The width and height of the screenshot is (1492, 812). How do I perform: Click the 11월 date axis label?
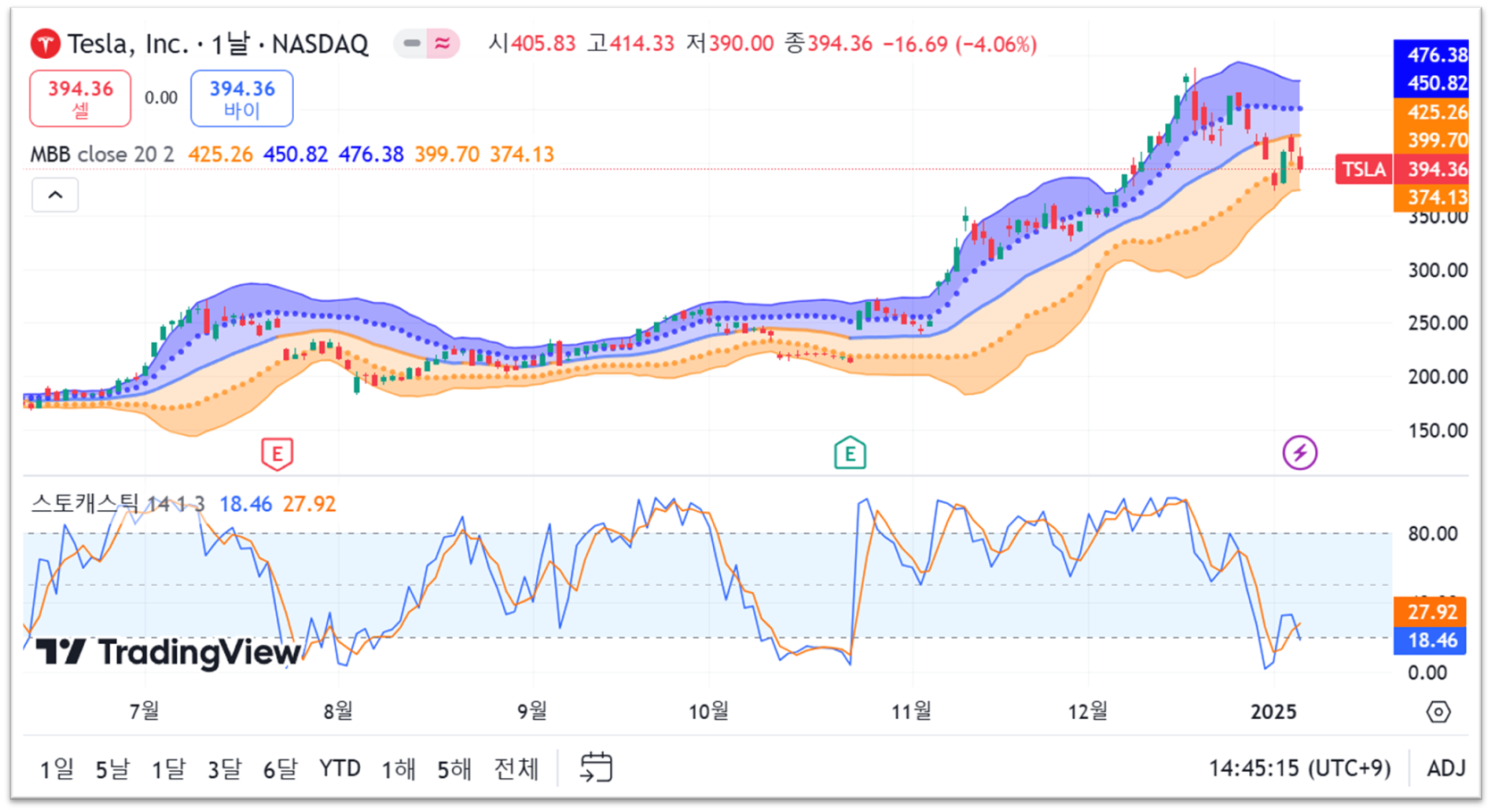[911, 711]
